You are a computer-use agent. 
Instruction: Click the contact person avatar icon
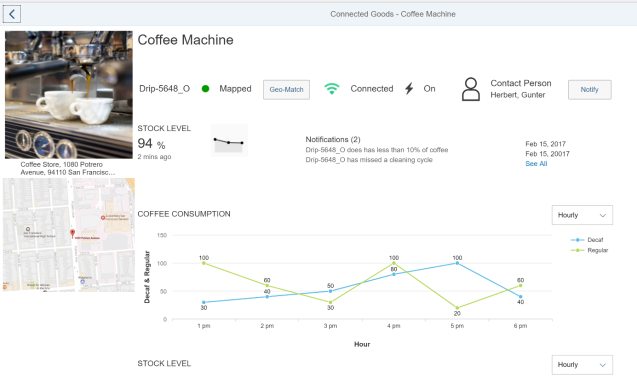[x=471, y=89]
